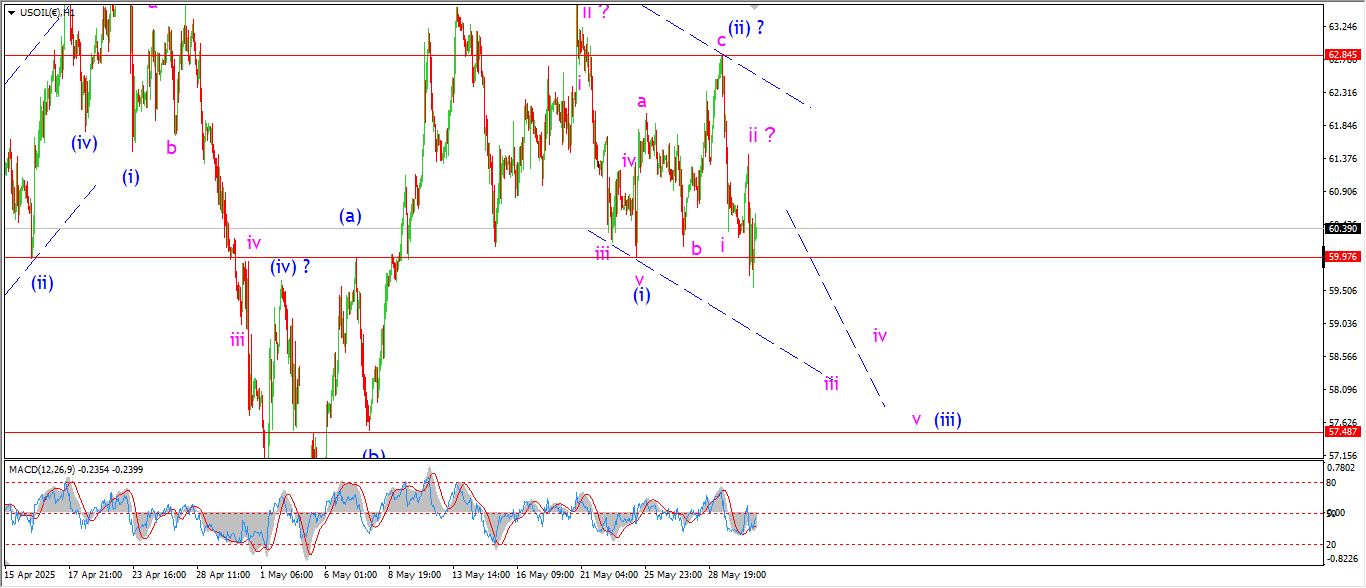Click the 59.036 price scale value
Image resolution: width=1366 pixels, height=588 pixels.
click(1341, 323)
